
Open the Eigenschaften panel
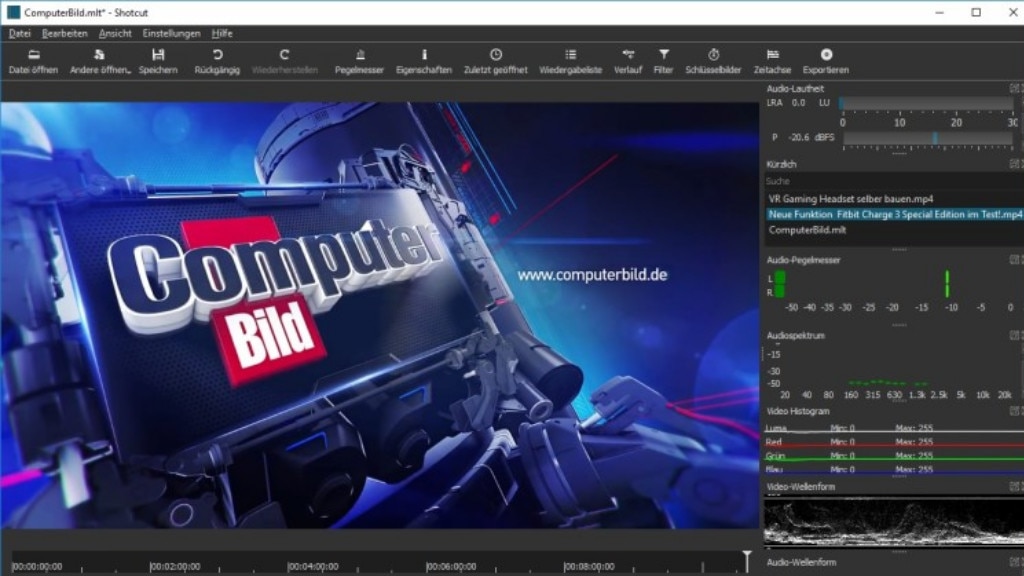pyautogui.click(x=424, y=61)
